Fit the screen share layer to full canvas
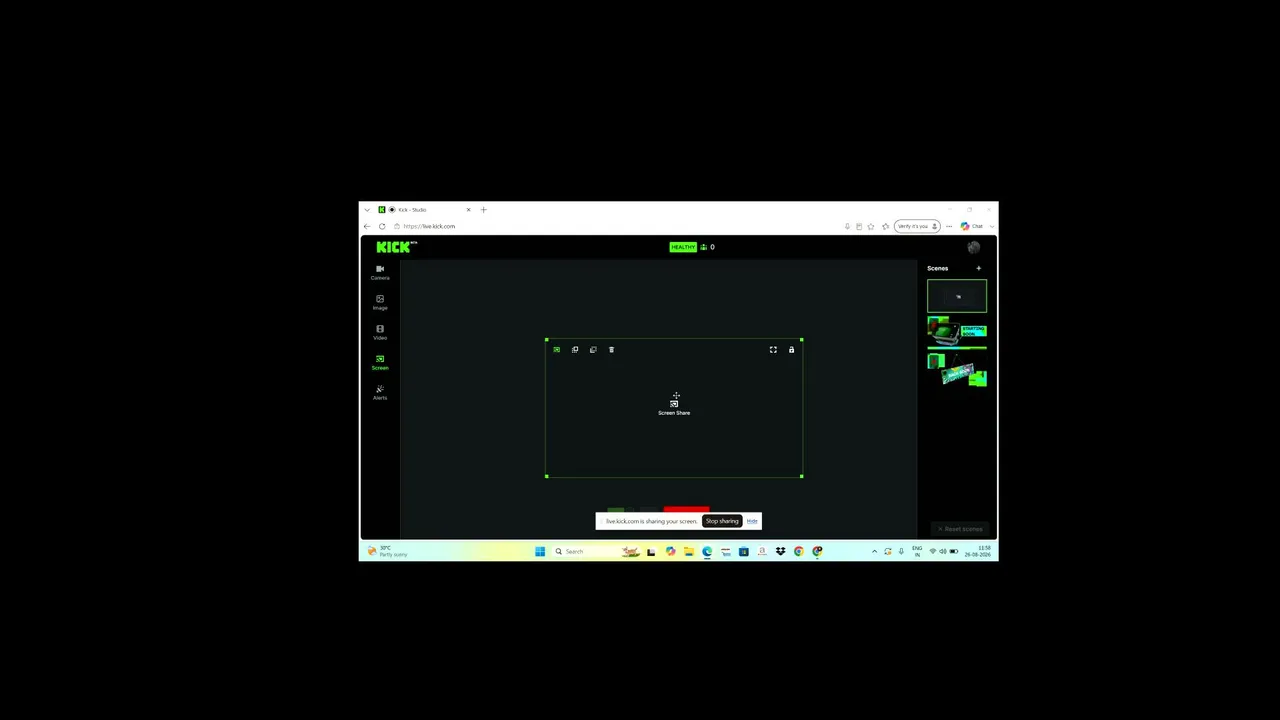This screenshot has width=1280, height=720. [x=773, y=350]
